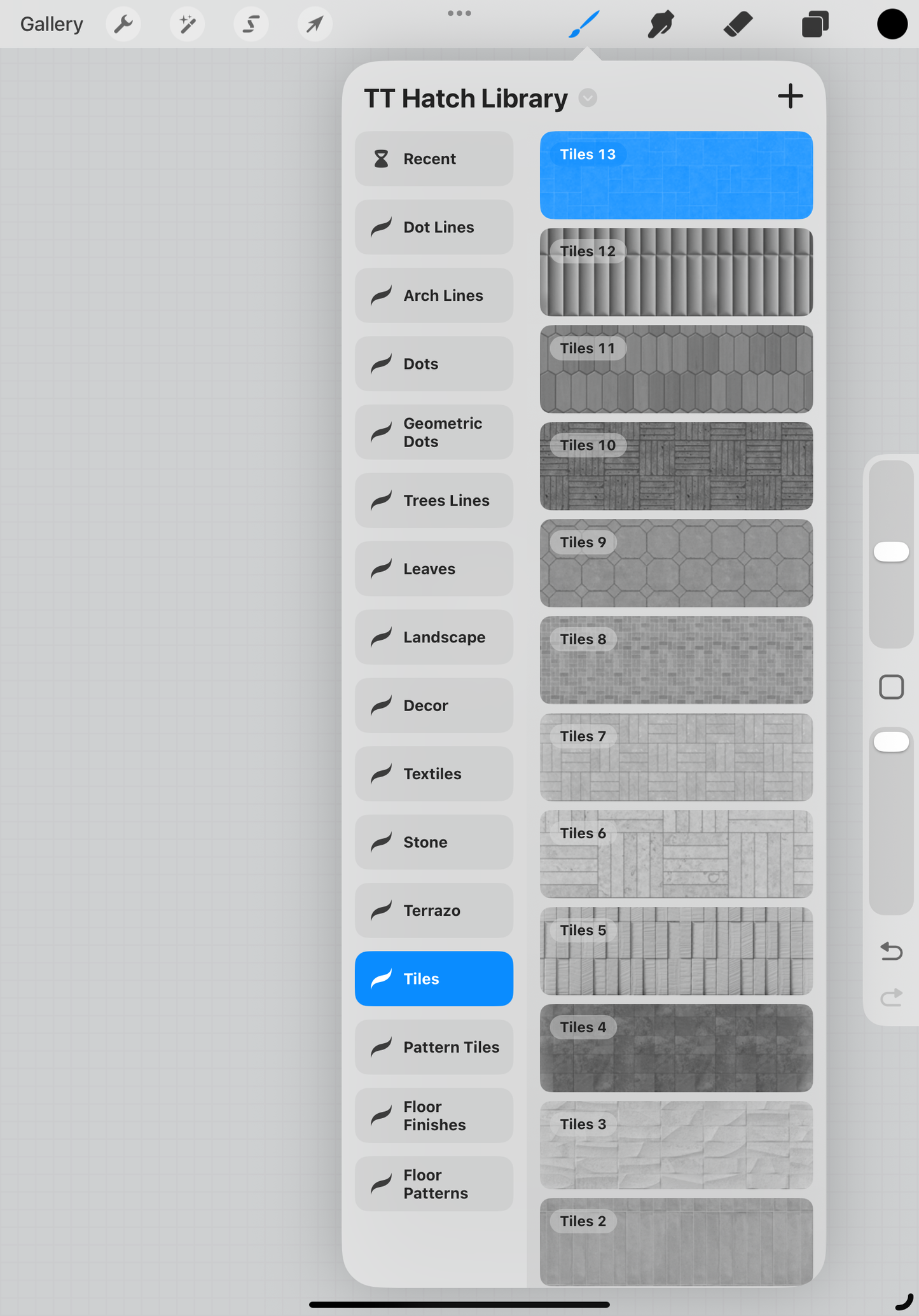Image resolution: width=919 pixels, height=1316 pixels.
Task: Select the Tiles 9 brush
Action: (676, 564)
